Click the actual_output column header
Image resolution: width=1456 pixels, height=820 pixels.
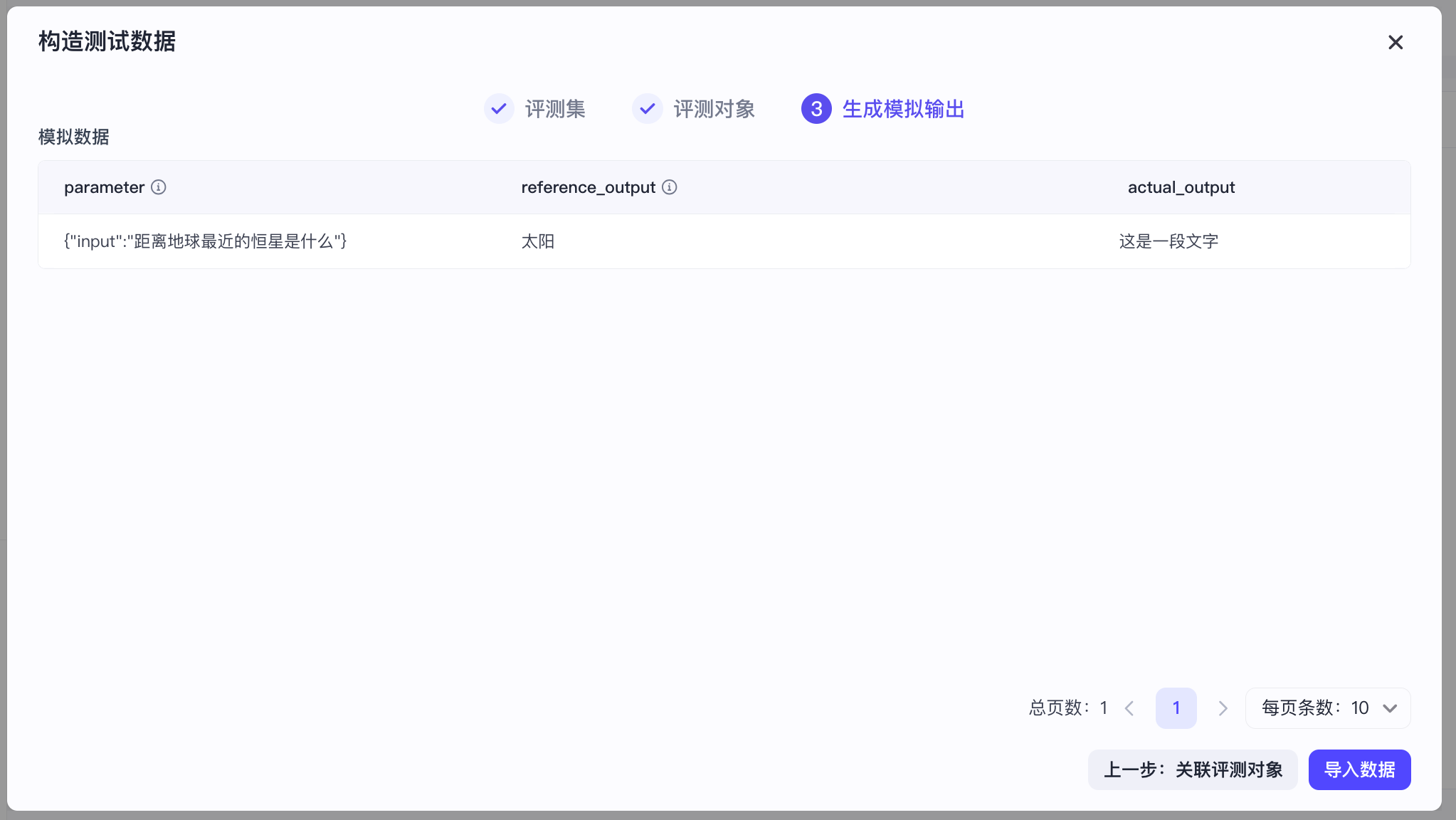tap(1181, 187)
